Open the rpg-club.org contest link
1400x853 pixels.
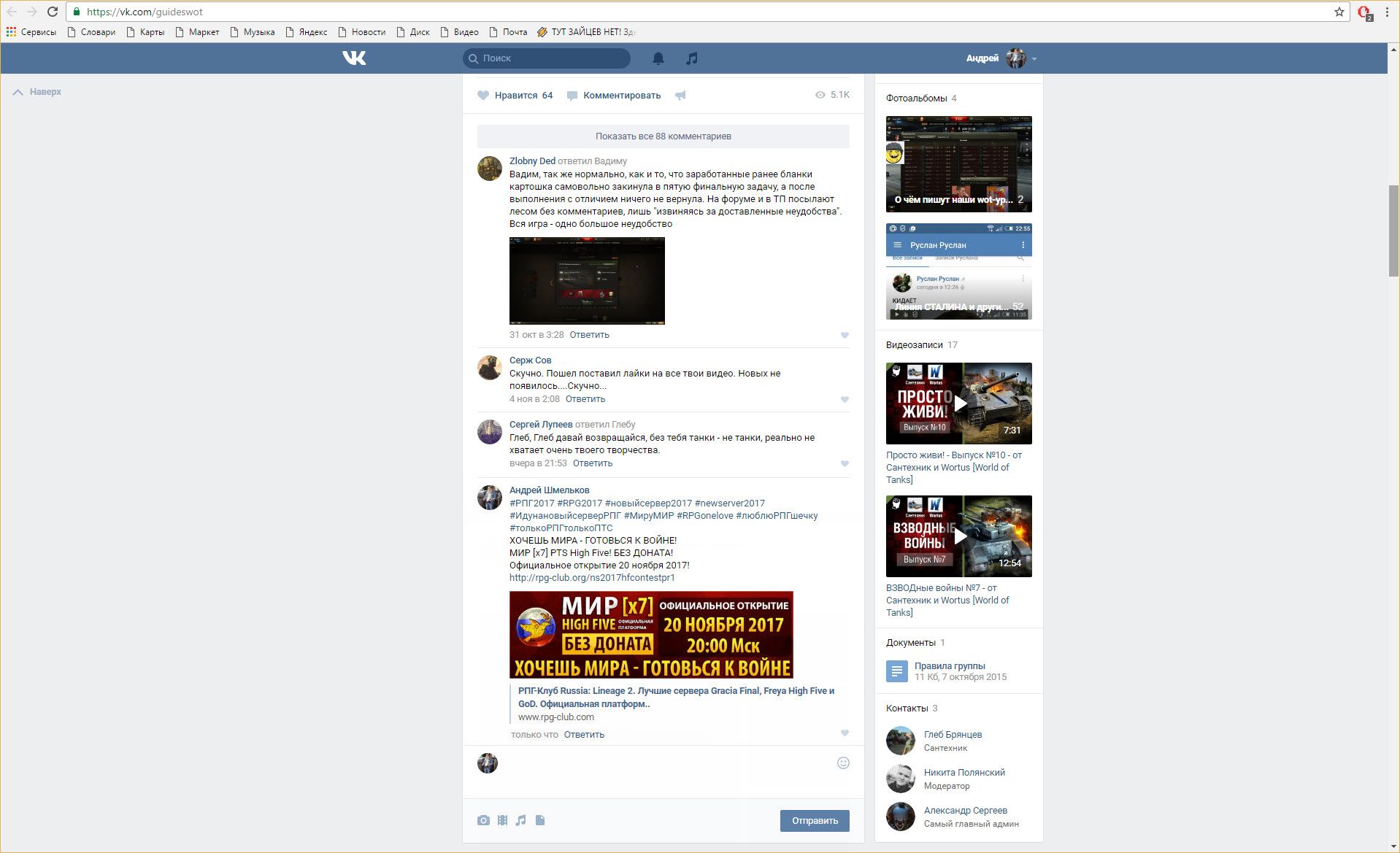point(592,578)
